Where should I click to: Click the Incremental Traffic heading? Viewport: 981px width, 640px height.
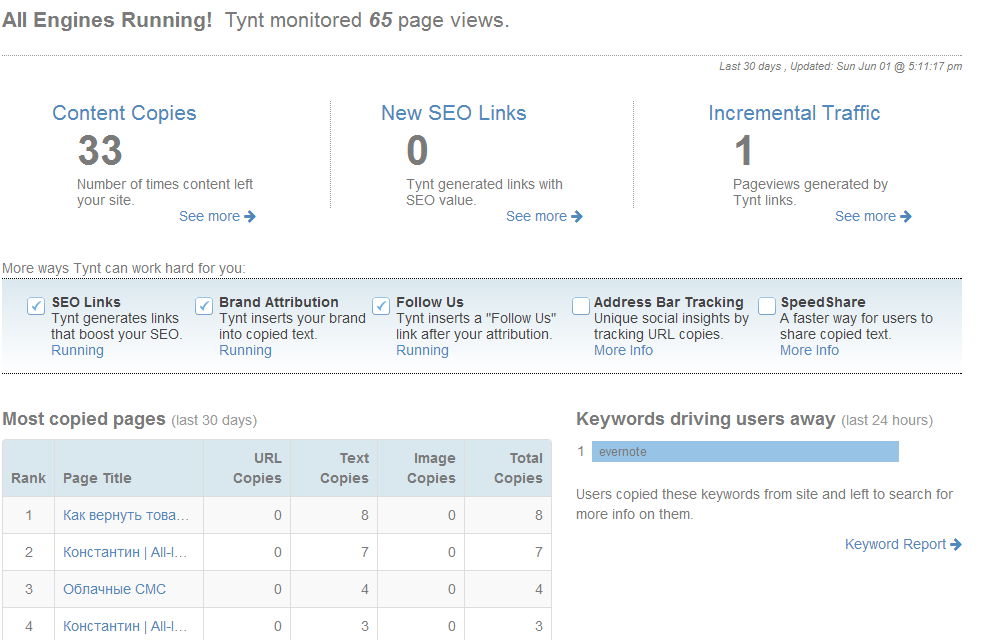pyautogui.click(x=794, y=113)
